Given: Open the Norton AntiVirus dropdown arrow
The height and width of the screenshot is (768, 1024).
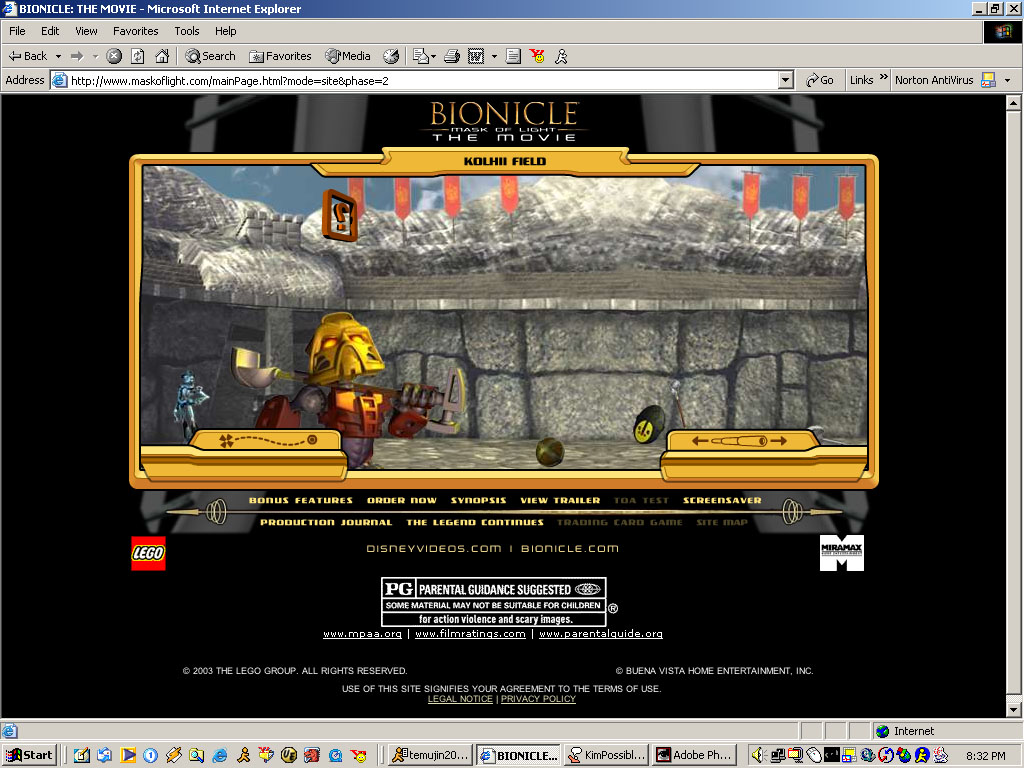Looking at the screenshot, I should [x=1007, y=80].
